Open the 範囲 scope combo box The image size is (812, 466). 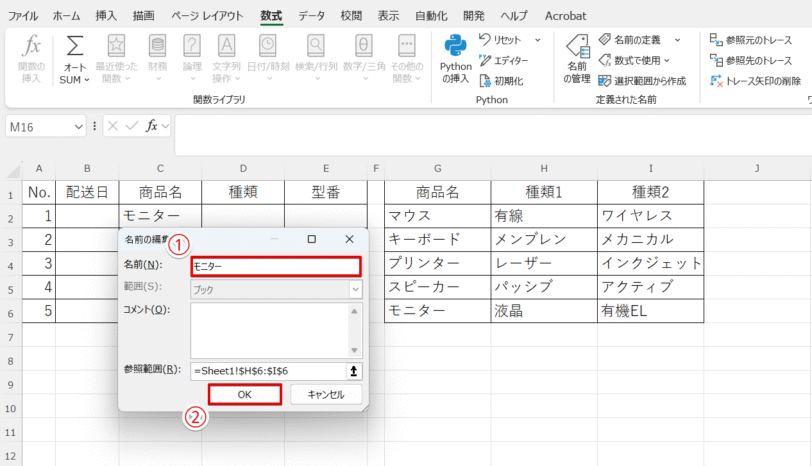[276, 288]
